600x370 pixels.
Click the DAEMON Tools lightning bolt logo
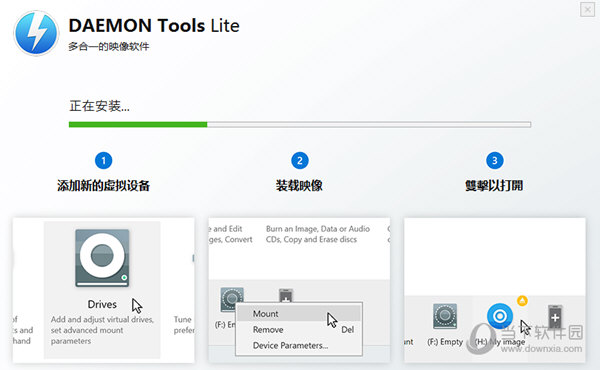36,33
